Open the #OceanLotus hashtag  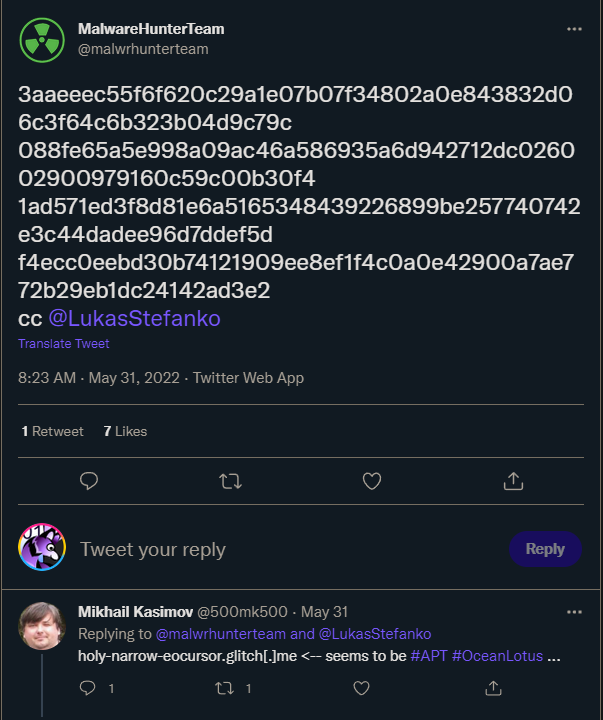[x=497, y=656]
